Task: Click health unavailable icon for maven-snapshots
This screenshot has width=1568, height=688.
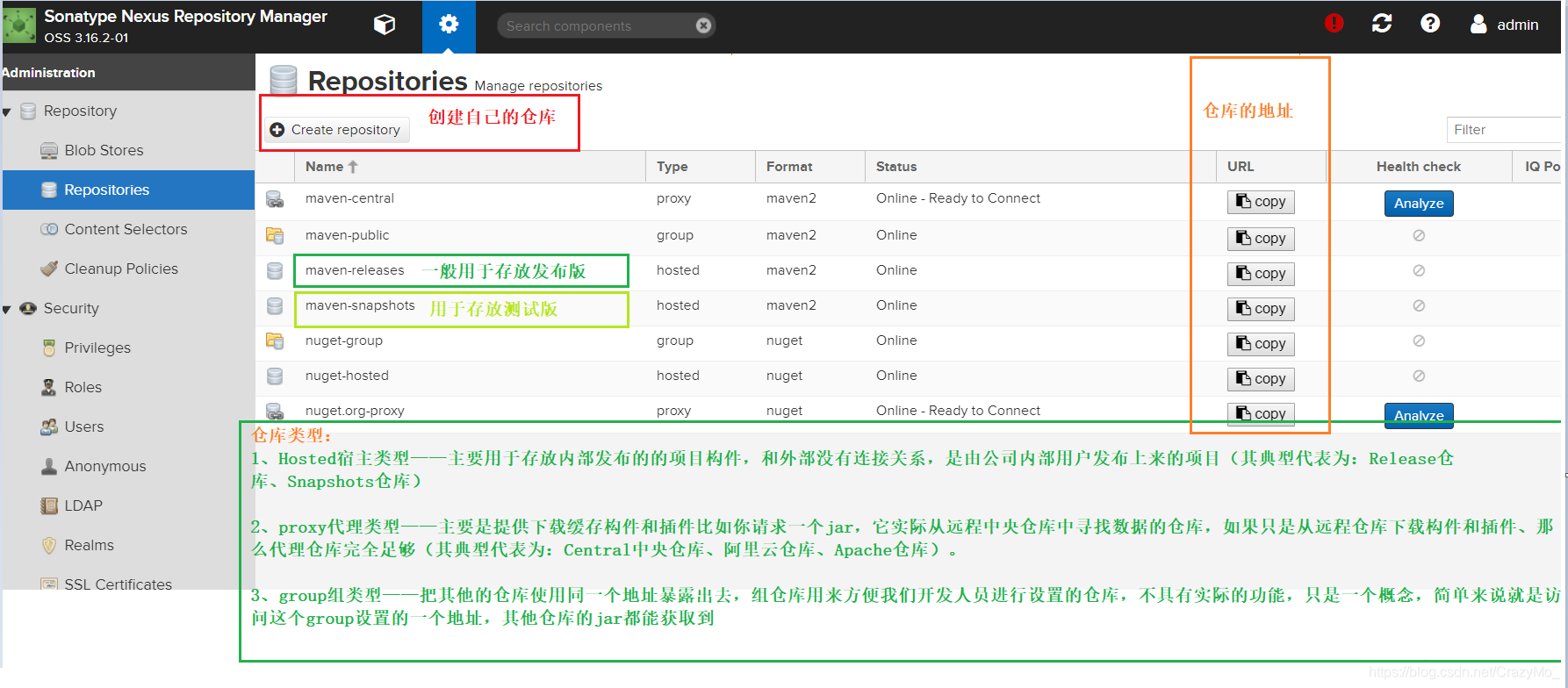Action: pyautogui.click(x=1419, y=305)
